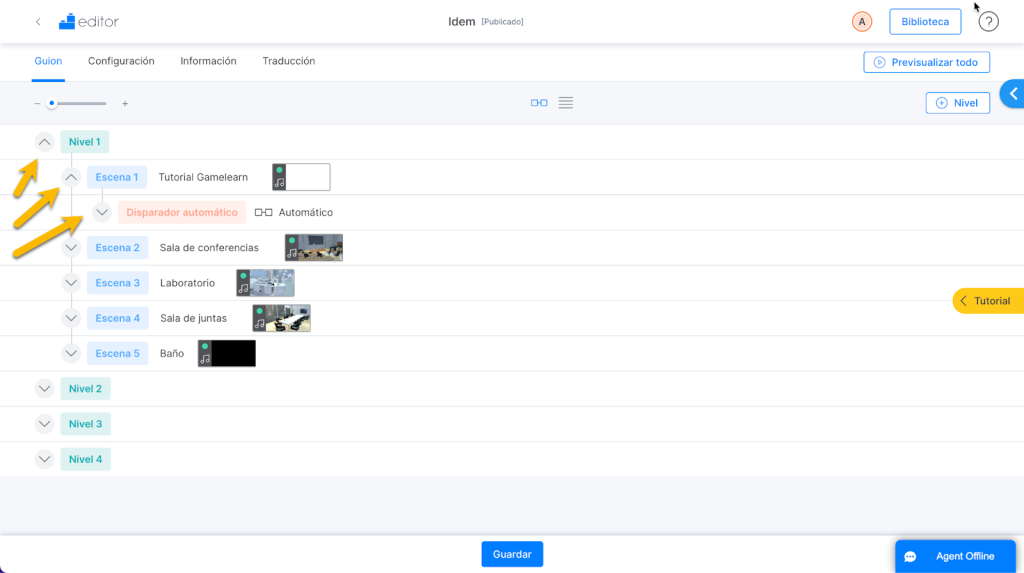This screenshot has height=573, width=1024.
Task: Expand the Disparador automático row
Action: 102,212
